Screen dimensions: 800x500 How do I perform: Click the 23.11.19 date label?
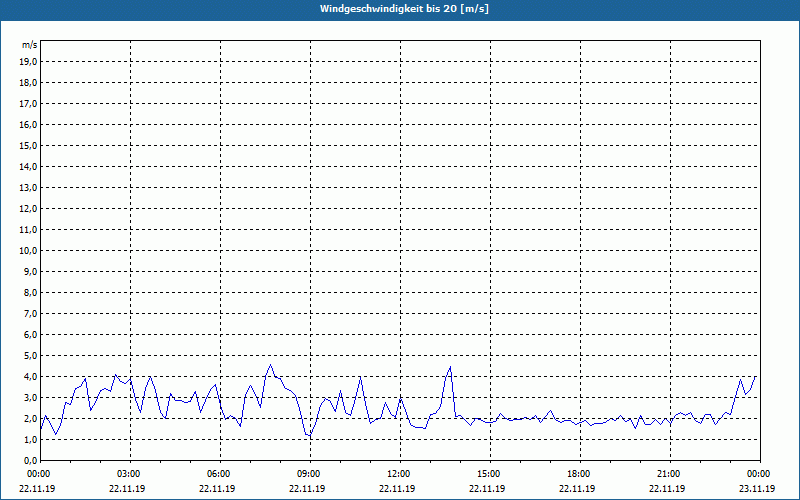(757, 488)
